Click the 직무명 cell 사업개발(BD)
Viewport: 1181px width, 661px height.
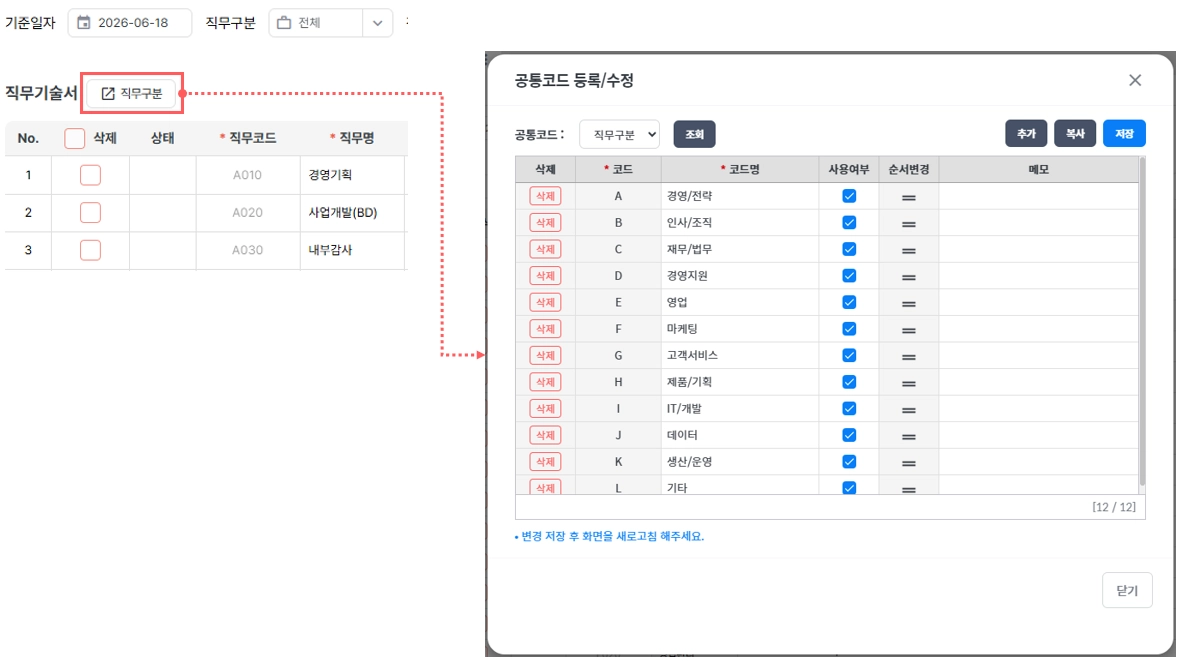[x=352, y=212]
